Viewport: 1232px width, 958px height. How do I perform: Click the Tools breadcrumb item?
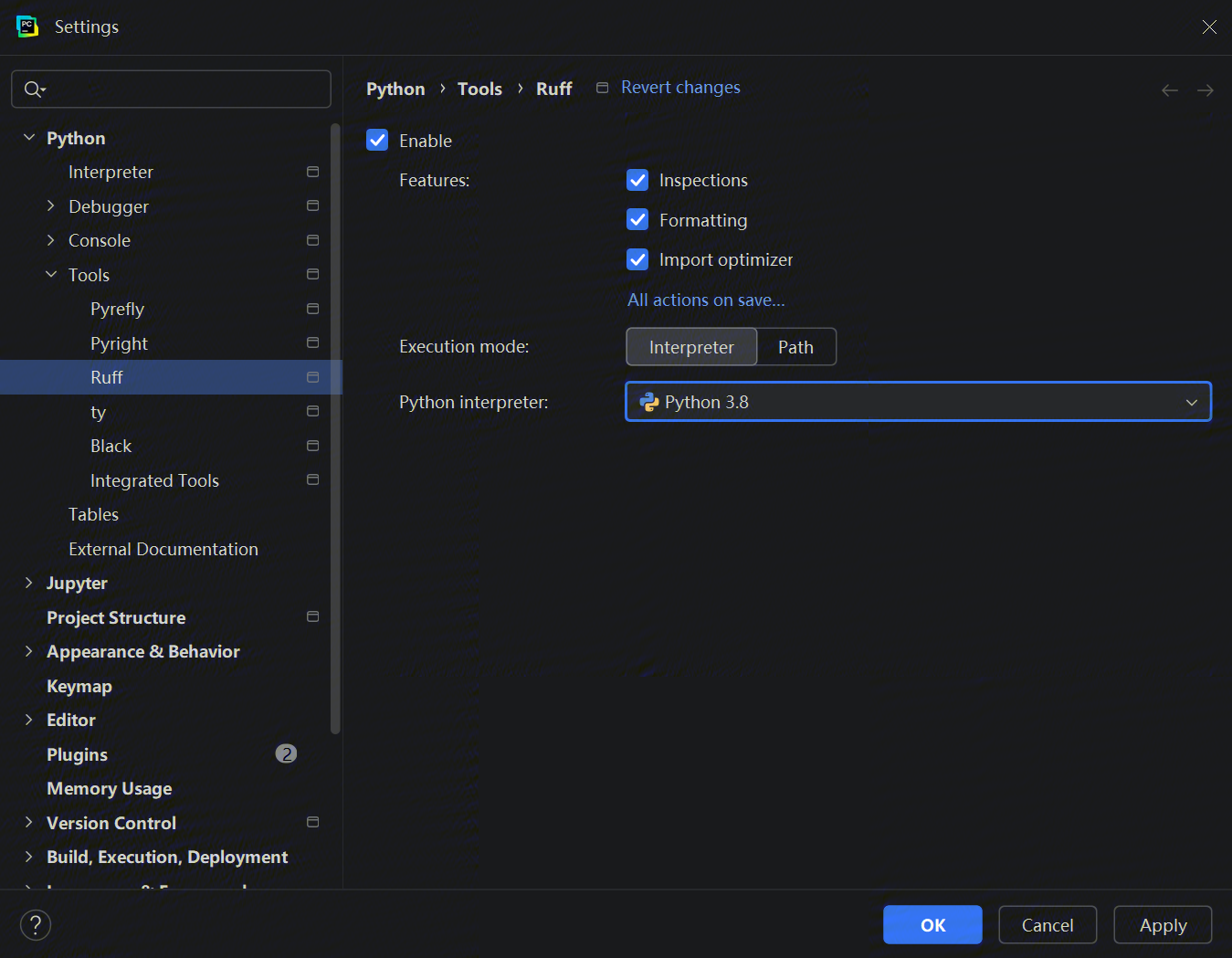(x=479, y=89)
